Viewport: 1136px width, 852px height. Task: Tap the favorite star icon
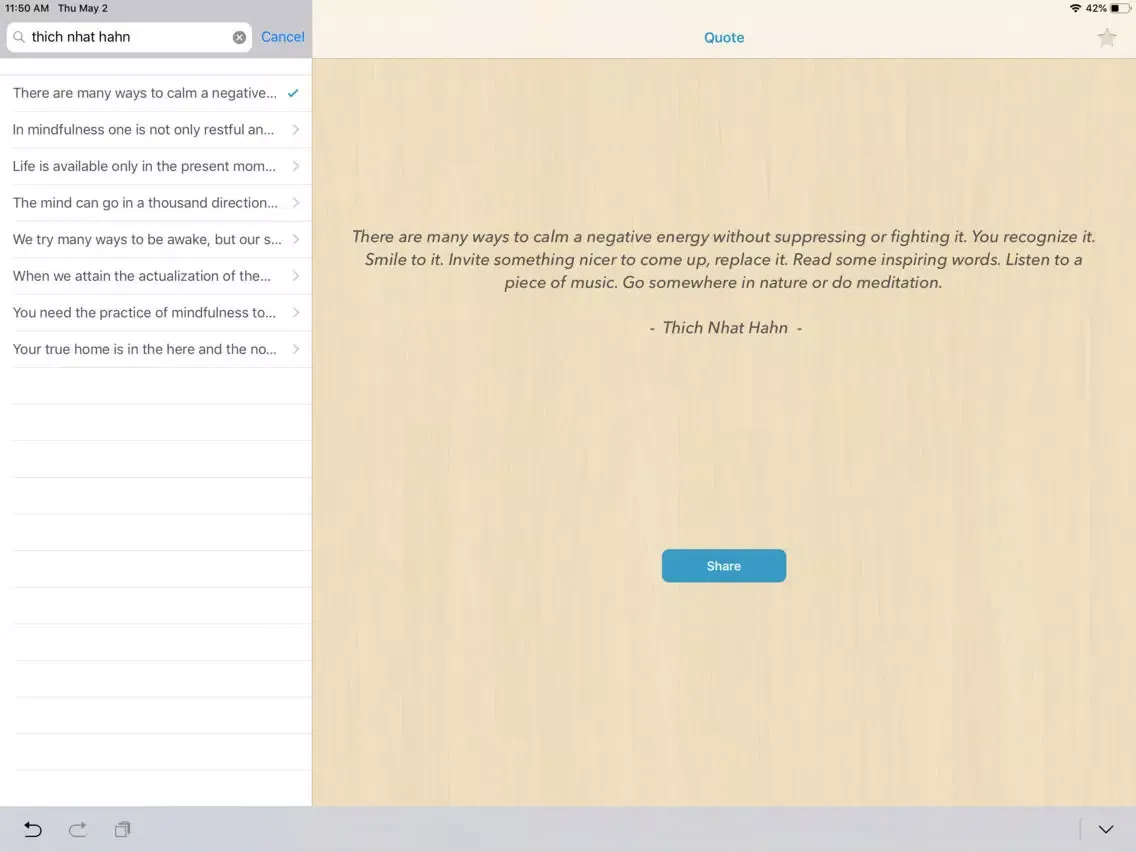tap(1106, 38)
